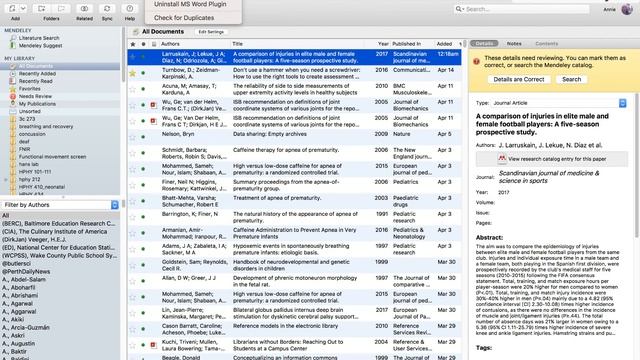
Task: Click the red review warning icon
Action: click(x=476, y=62)
